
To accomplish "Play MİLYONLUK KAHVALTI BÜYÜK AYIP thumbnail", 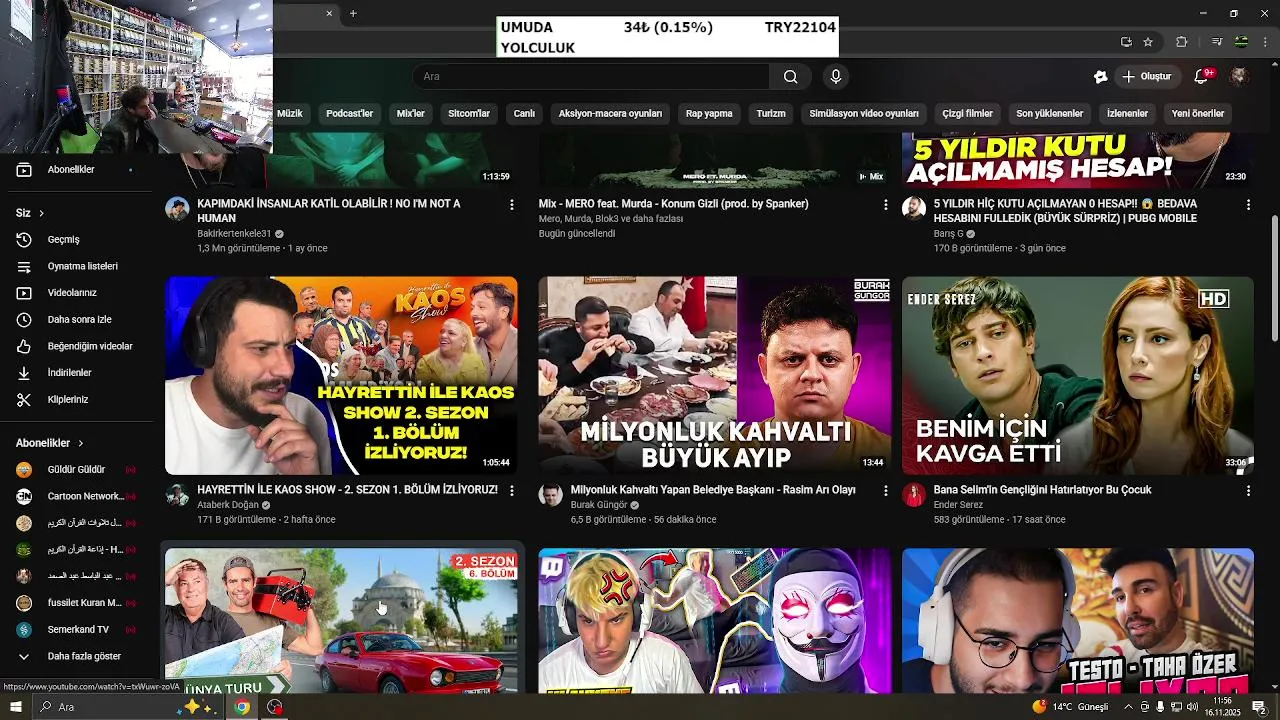I will pyautogui.click(x=715, y=376).
